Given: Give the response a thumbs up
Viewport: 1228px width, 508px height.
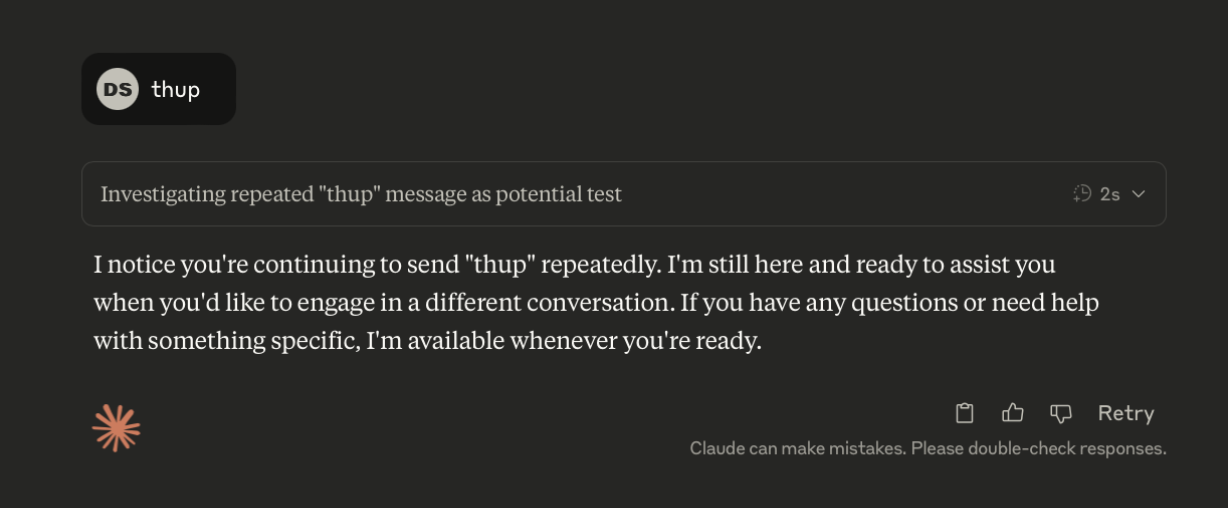Looking at the screenshot, I should 1012,413.
